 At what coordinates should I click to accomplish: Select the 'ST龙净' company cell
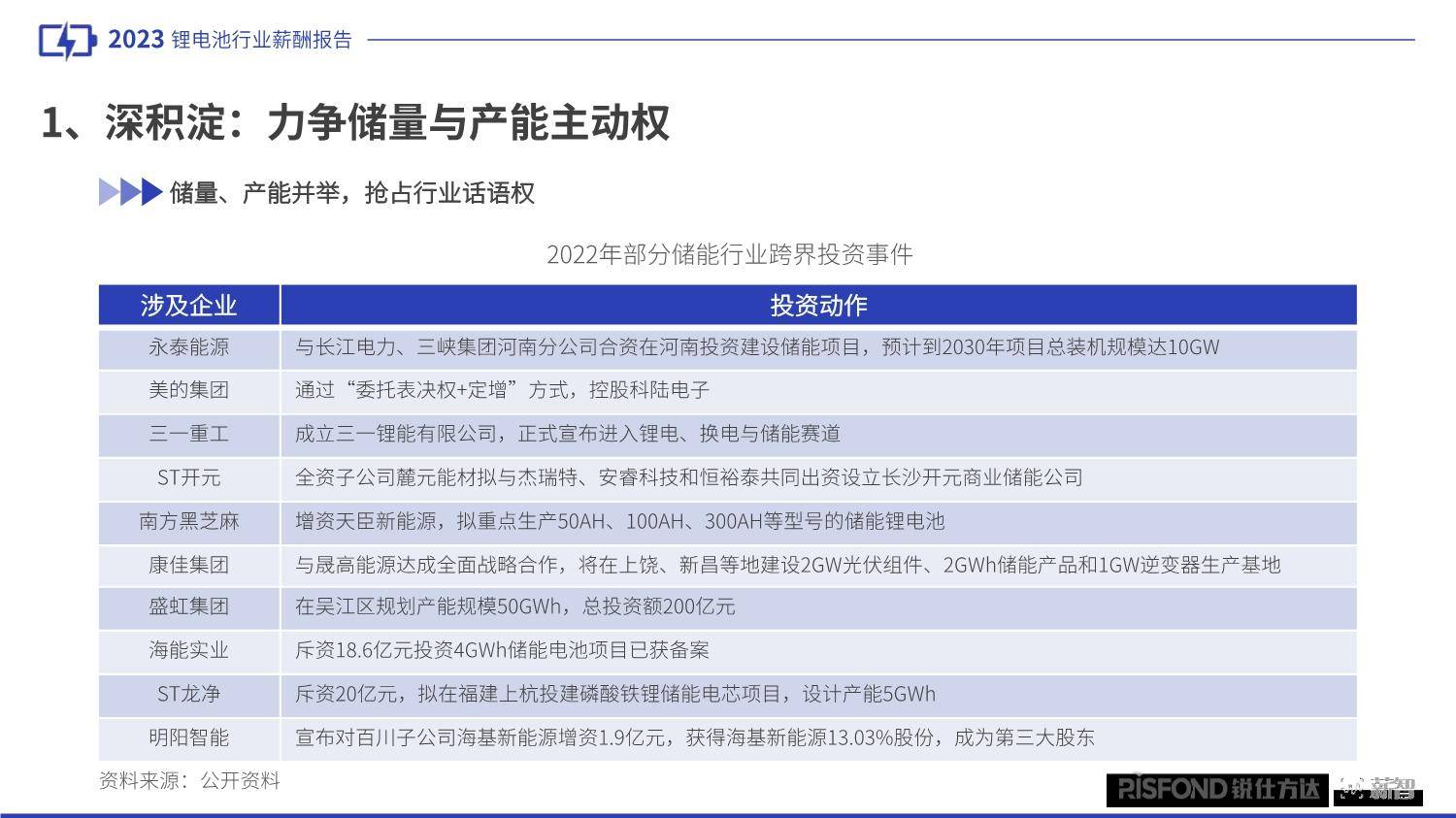click(189, 694)
